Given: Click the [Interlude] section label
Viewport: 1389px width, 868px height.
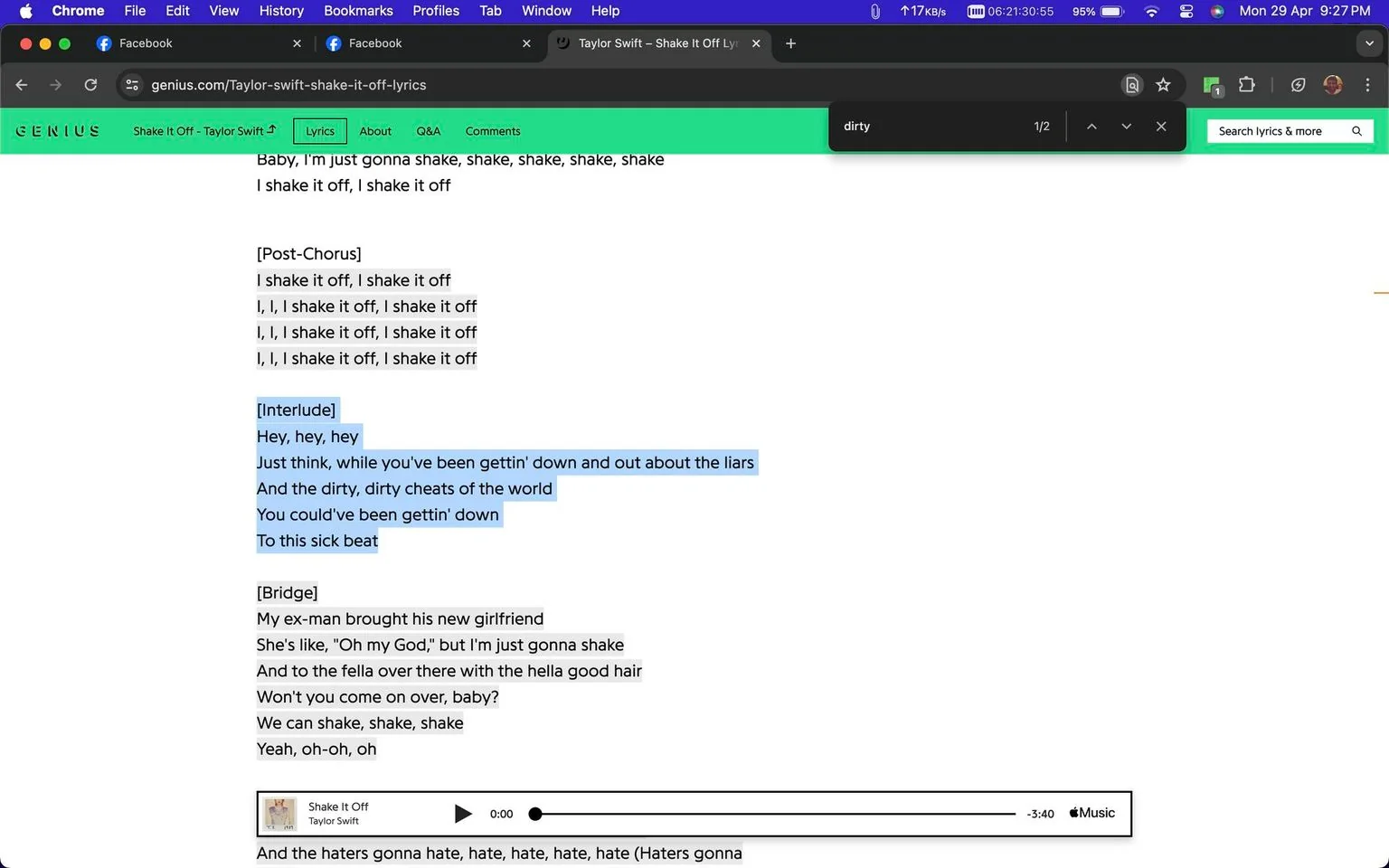Looking at the screenshot, I should tap(296, 410).
